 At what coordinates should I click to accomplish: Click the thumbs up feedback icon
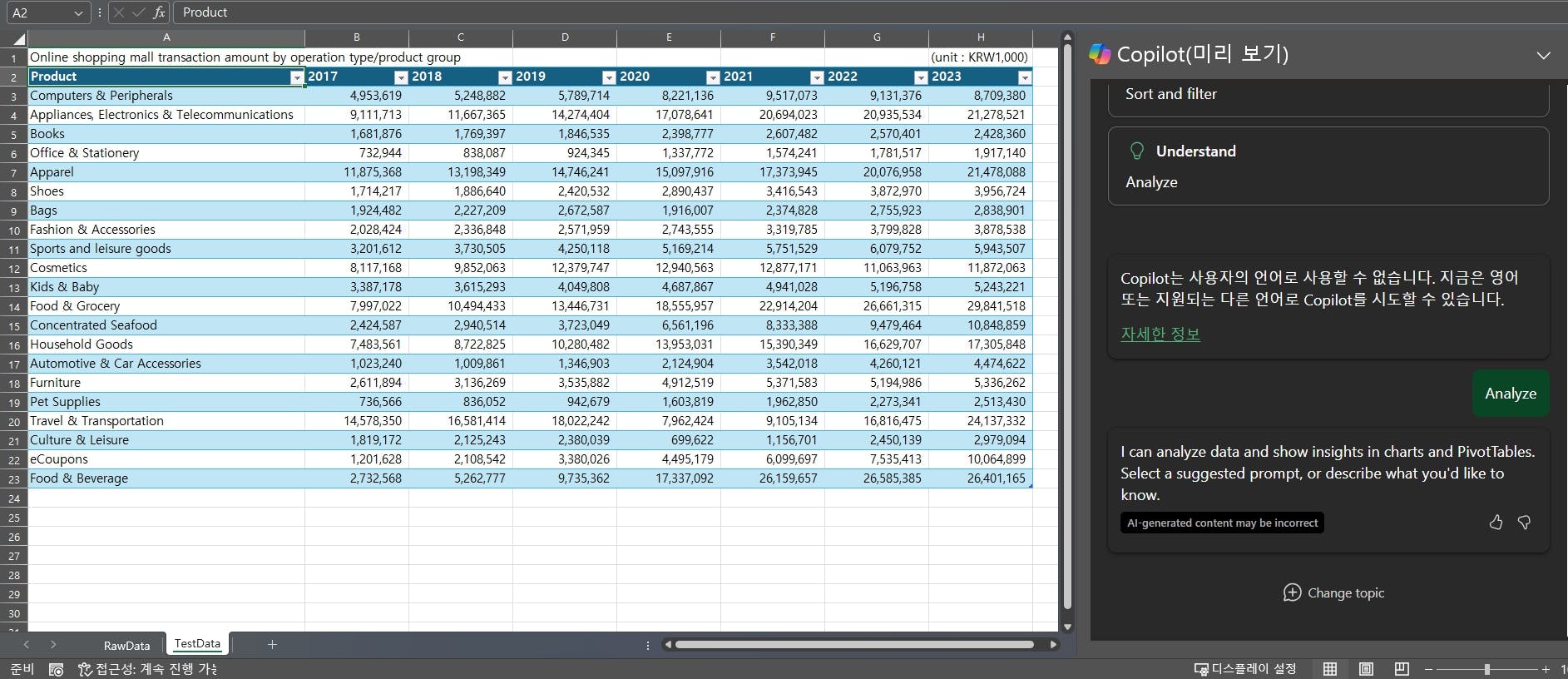click(1496, 523)
